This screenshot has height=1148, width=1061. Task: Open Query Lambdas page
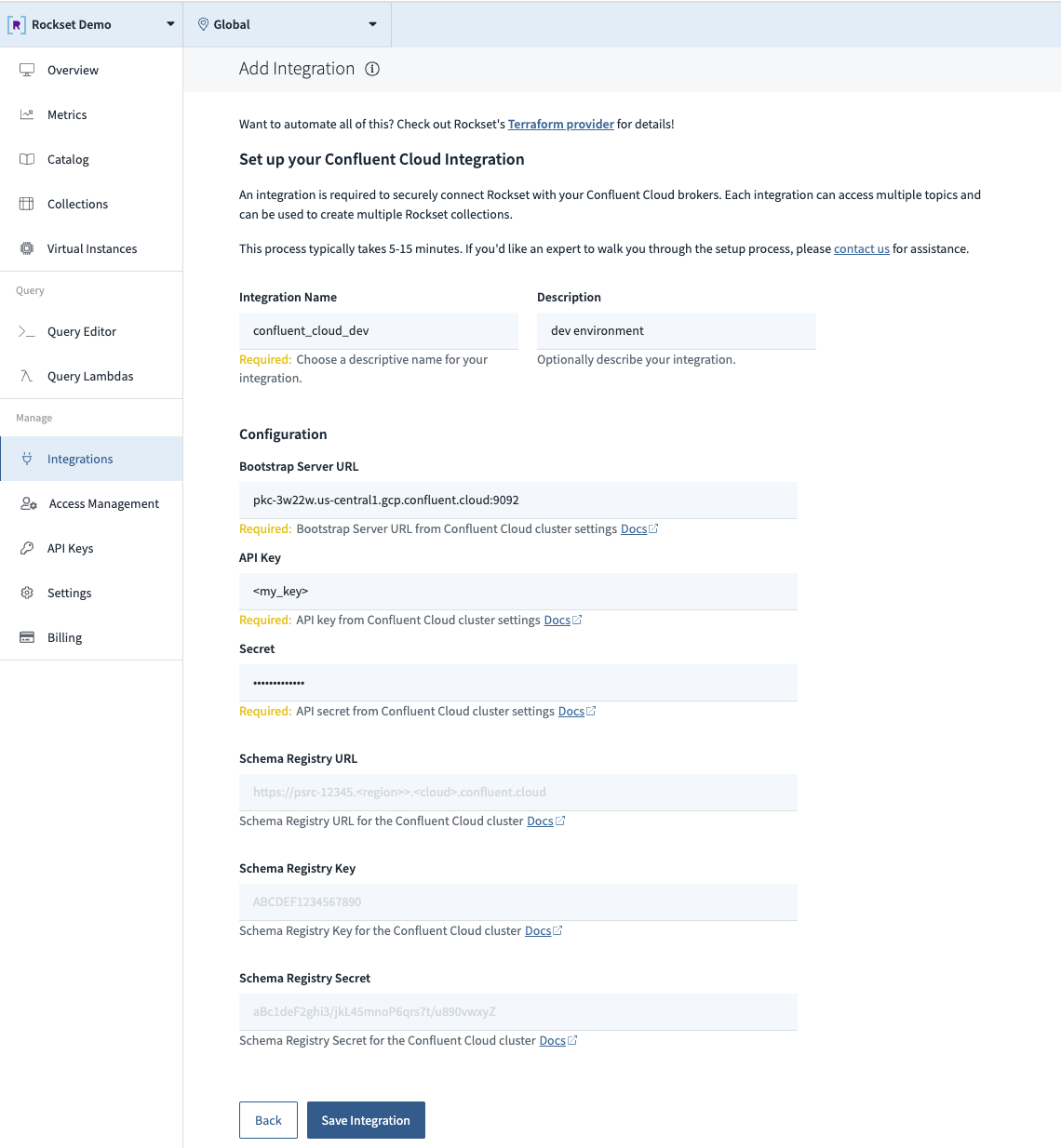[91, 376]
